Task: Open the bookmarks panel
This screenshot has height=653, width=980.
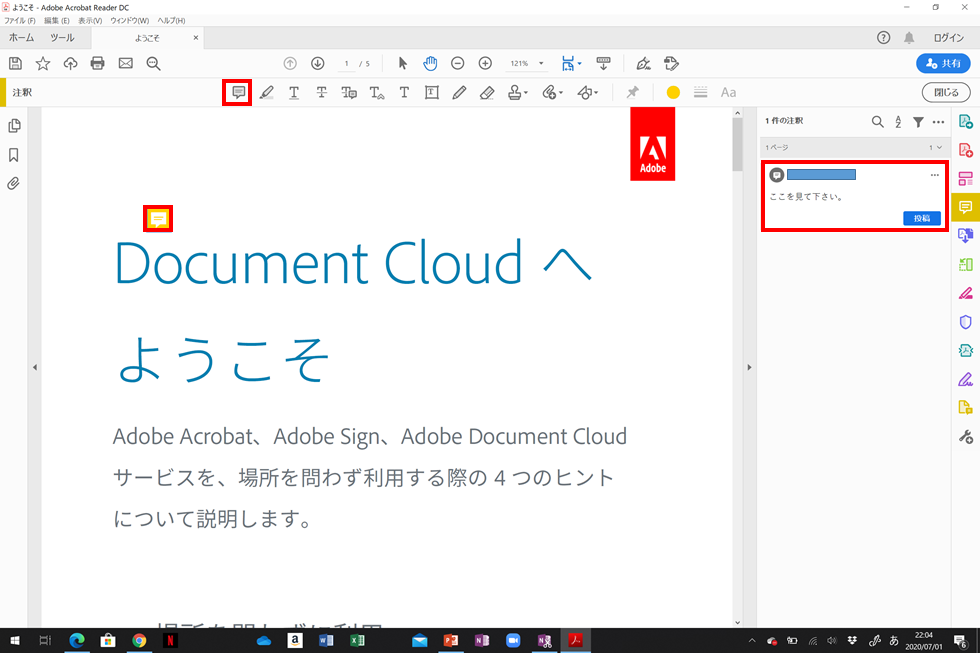Action: (14, 154)
